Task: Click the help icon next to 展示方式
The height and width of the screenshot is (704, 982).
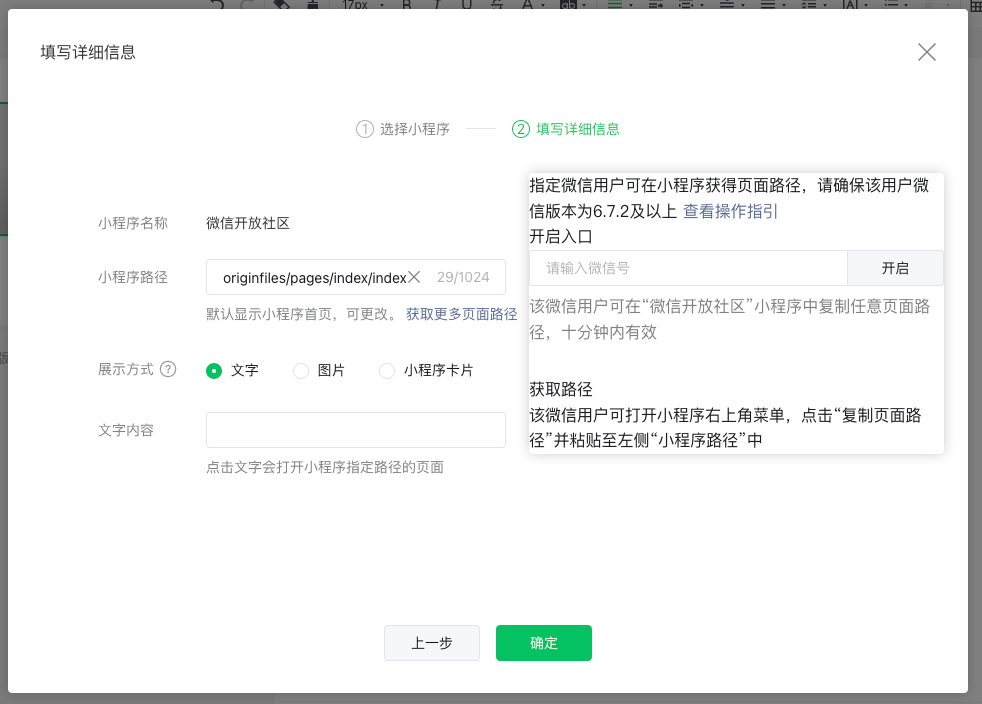Action: tap(168, 369)
